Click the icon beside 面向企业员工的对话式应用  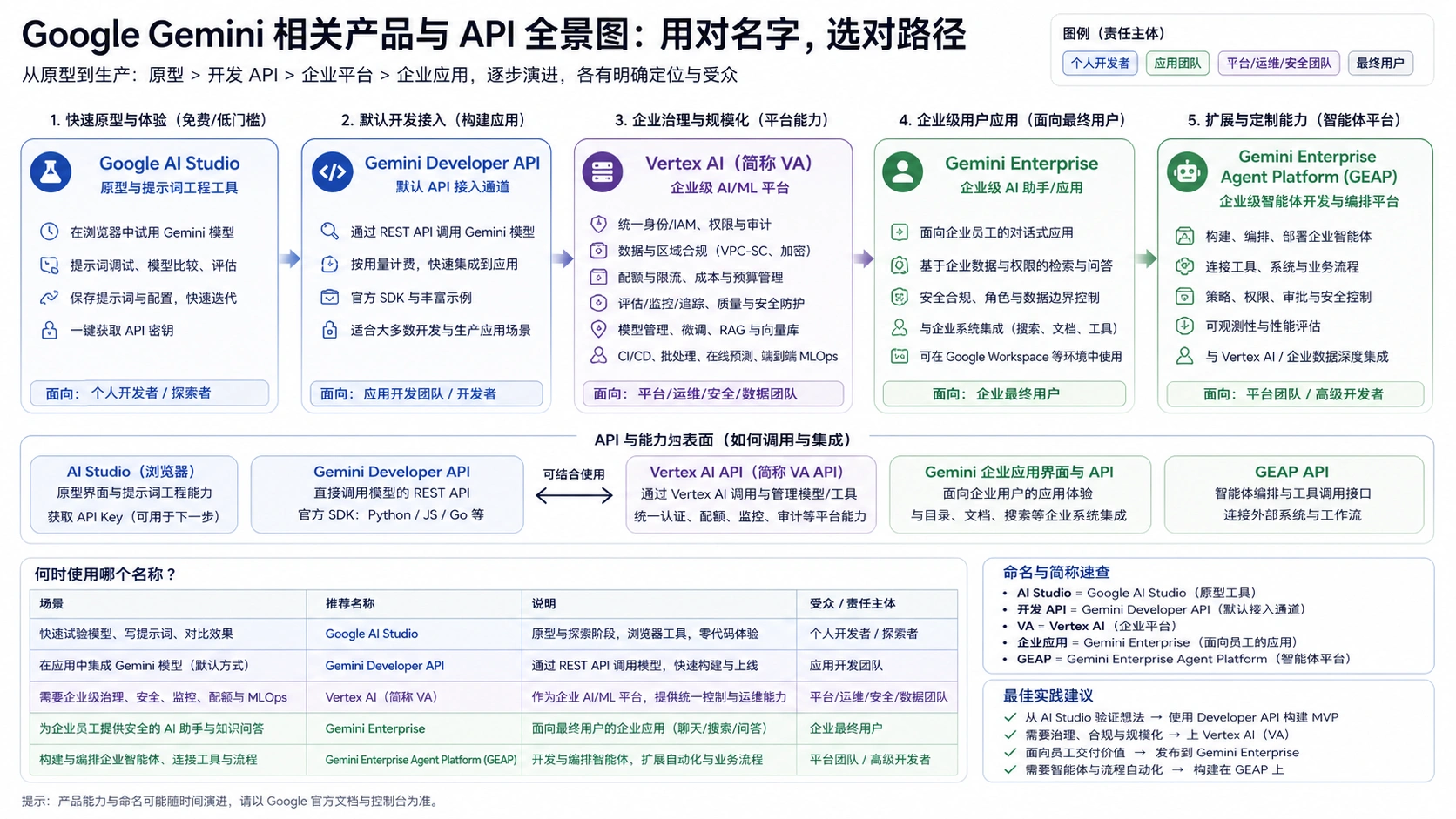tap(900, 232)
